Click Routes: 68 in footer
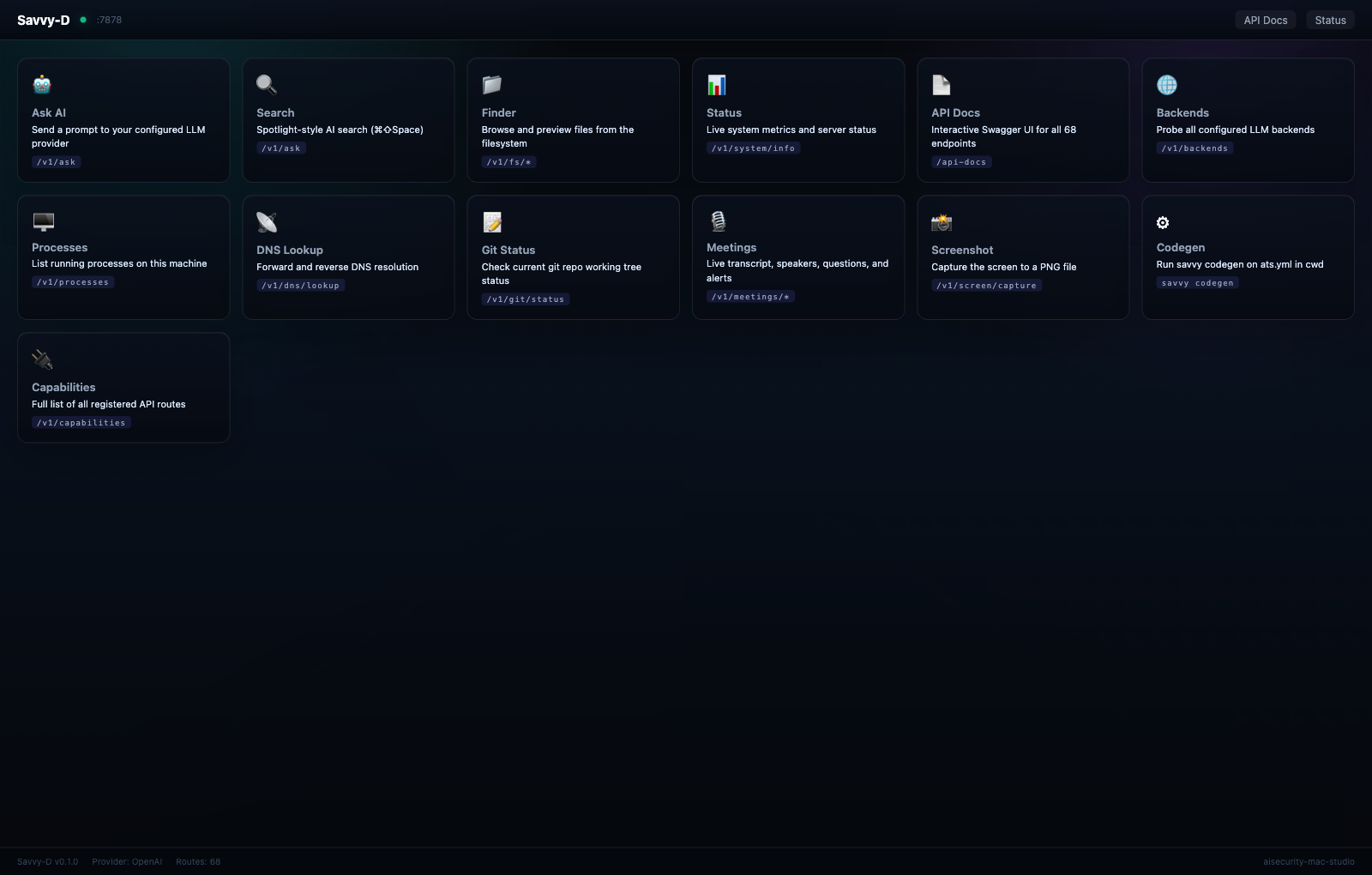 (x=198, y=861)
